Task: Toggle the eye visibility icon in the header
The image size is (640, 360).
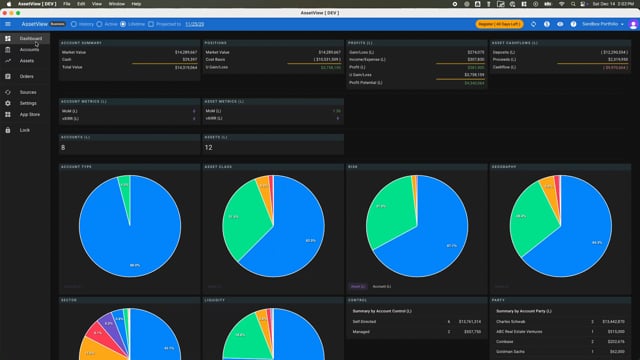Action: (560, 24)
